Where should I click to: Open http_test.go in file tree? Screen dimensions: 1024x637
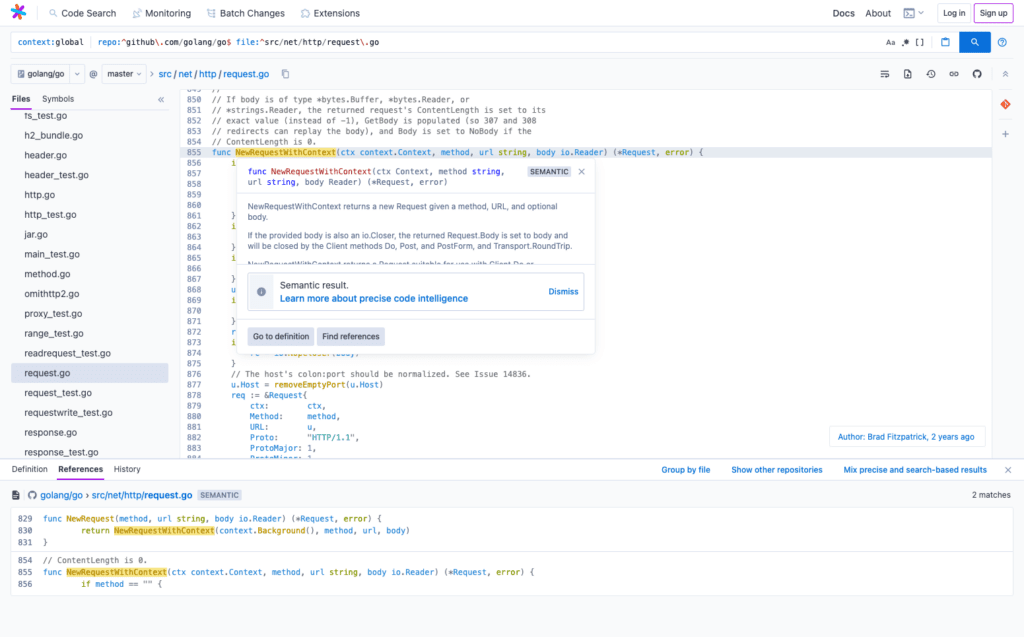click(x=50, y=214)
